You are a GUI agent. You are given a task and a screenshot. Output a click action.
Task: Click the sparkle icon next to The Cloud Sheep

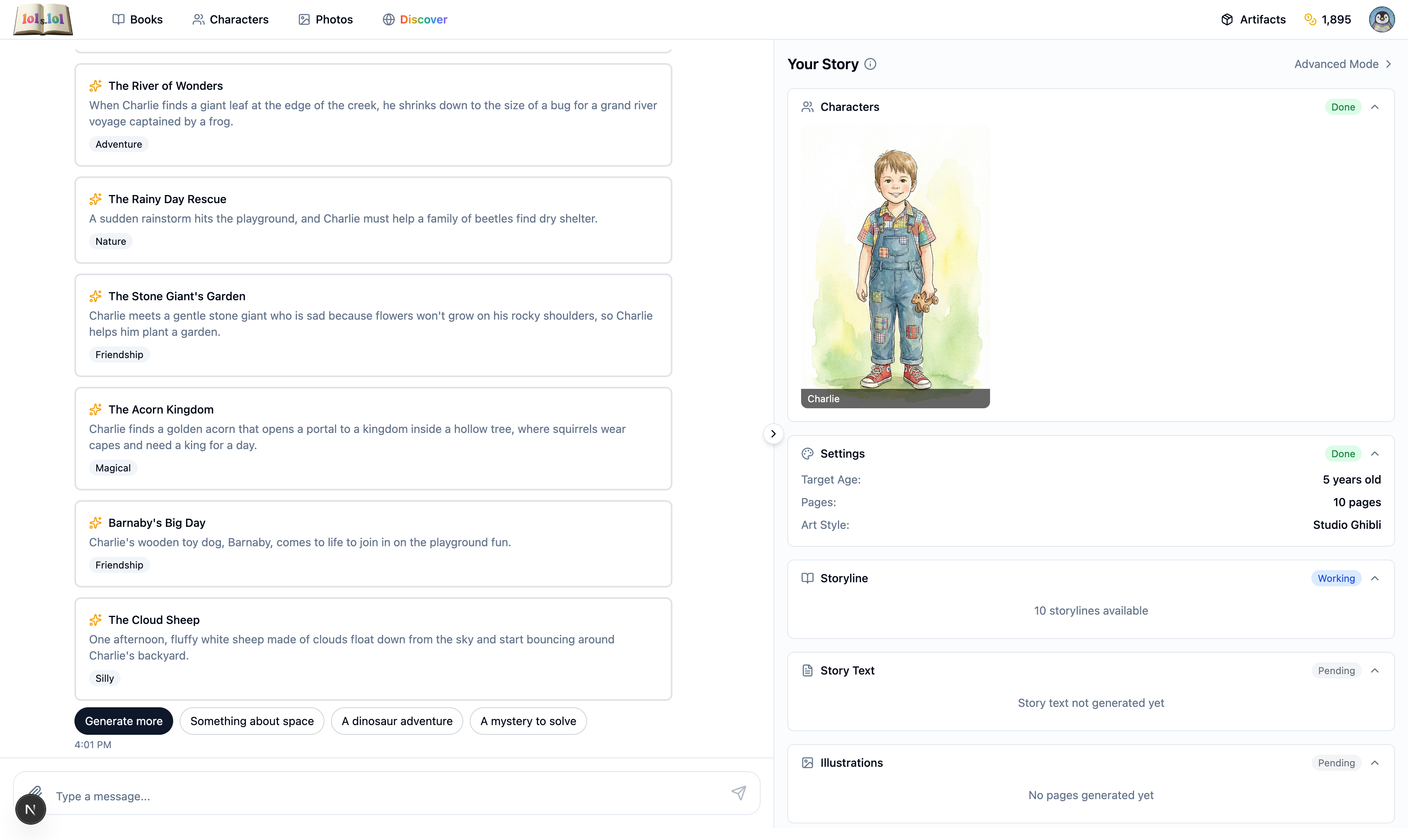click(95, 620)
